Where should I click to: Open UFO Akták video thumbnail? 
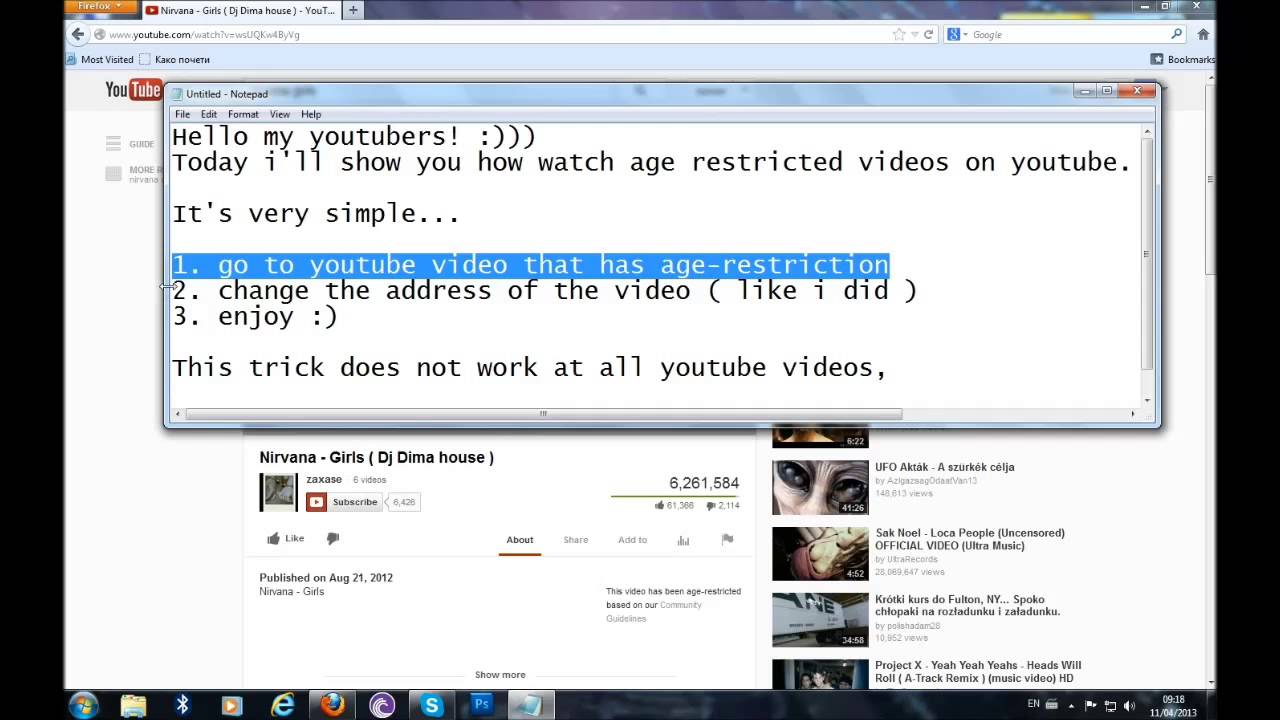[x=820, y=487]
